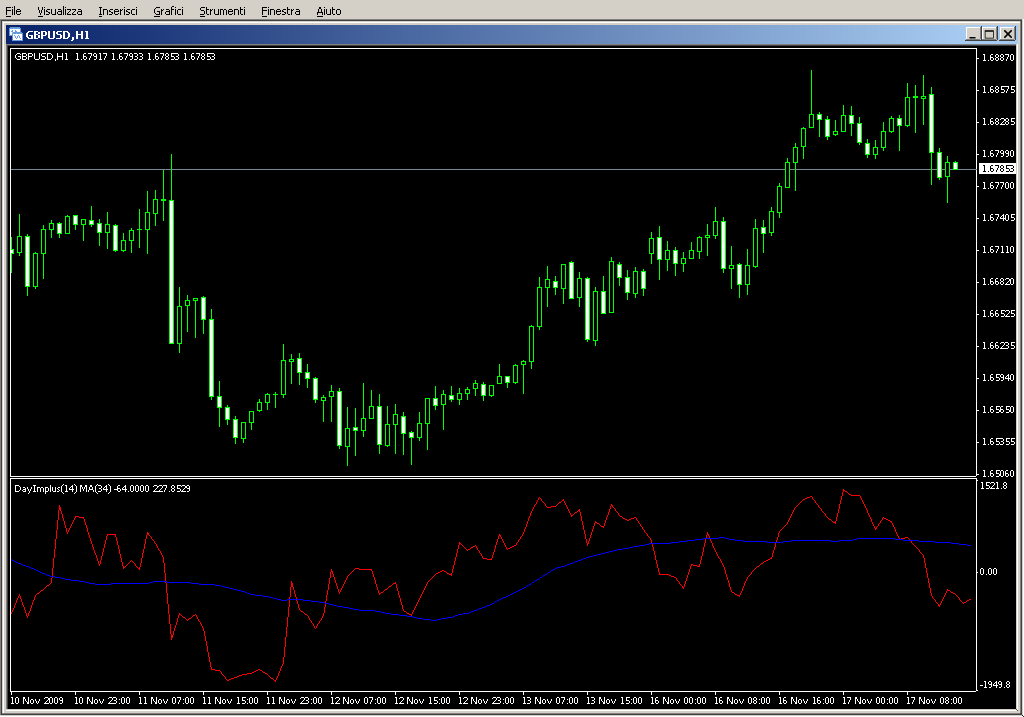Click price scale value 1.67110
Viewport: 1024px width, 717px height.
tap(998, 249)
